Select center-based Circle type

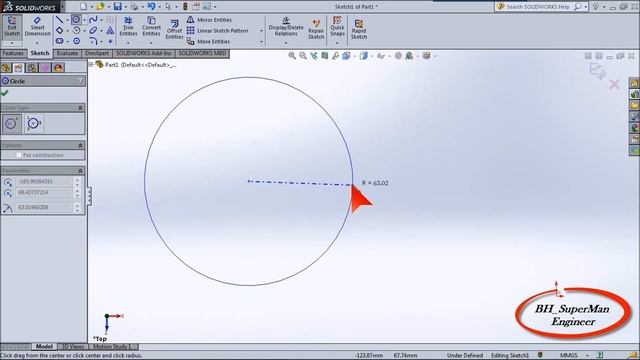(11, 123)
